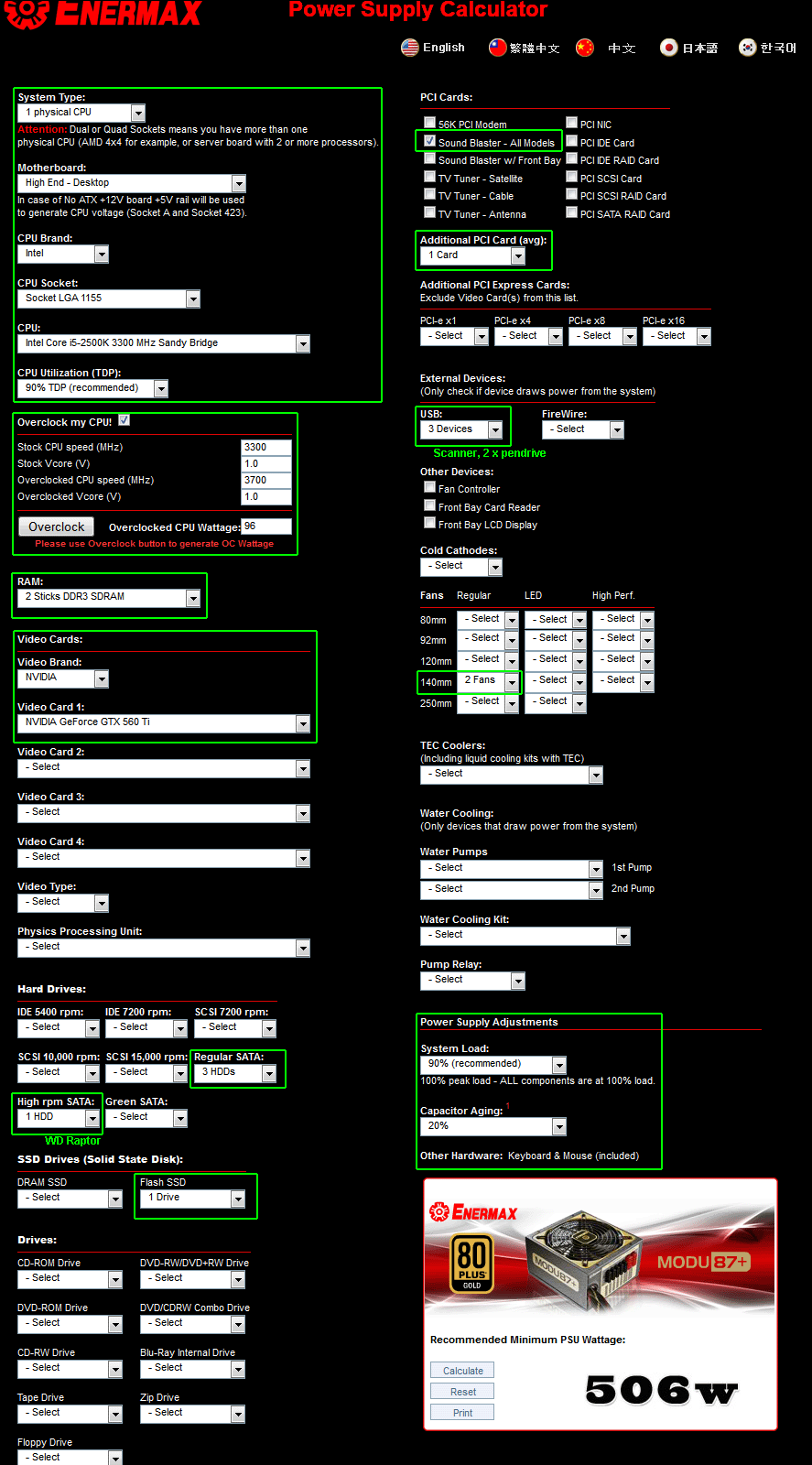Check the 56K PCI Modem box

click(429, 123)
